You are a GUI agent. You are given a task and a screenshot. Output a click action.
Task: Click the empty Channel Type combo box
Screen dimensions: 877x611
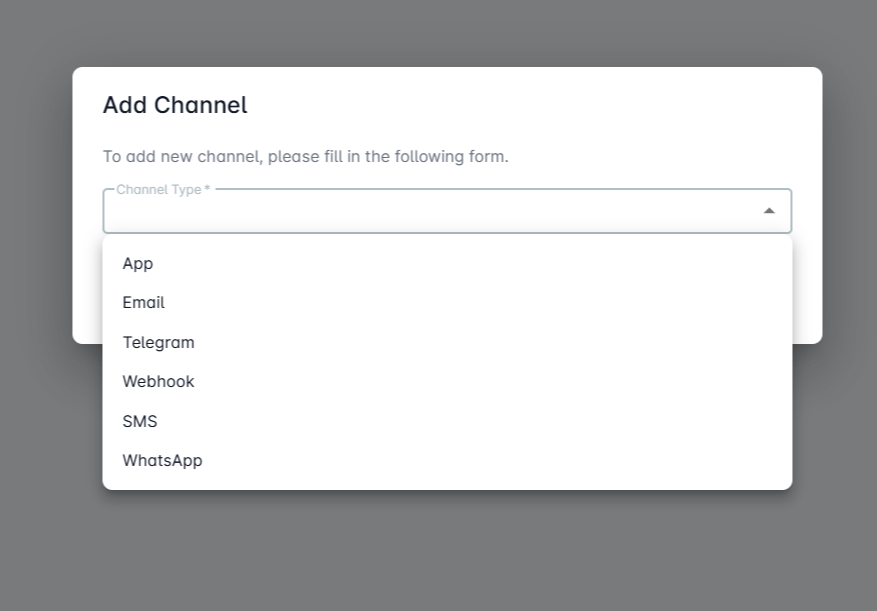pyautogui.click(x=430, y=212)
